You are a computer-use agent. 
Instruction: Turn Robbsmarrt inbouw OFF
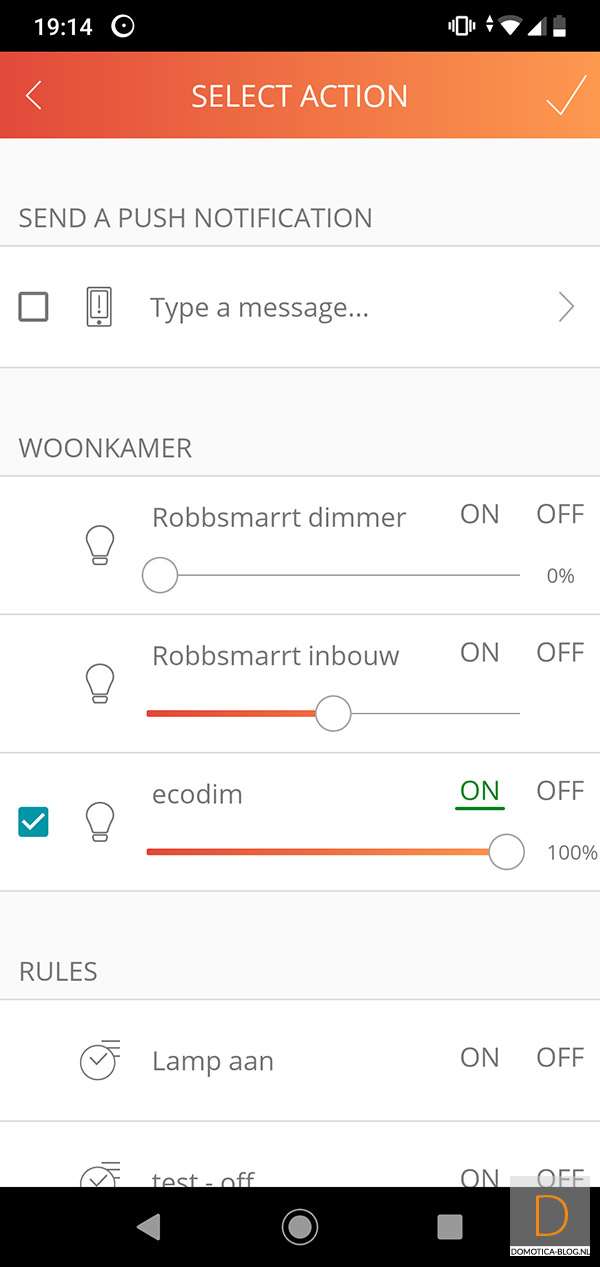560,653
